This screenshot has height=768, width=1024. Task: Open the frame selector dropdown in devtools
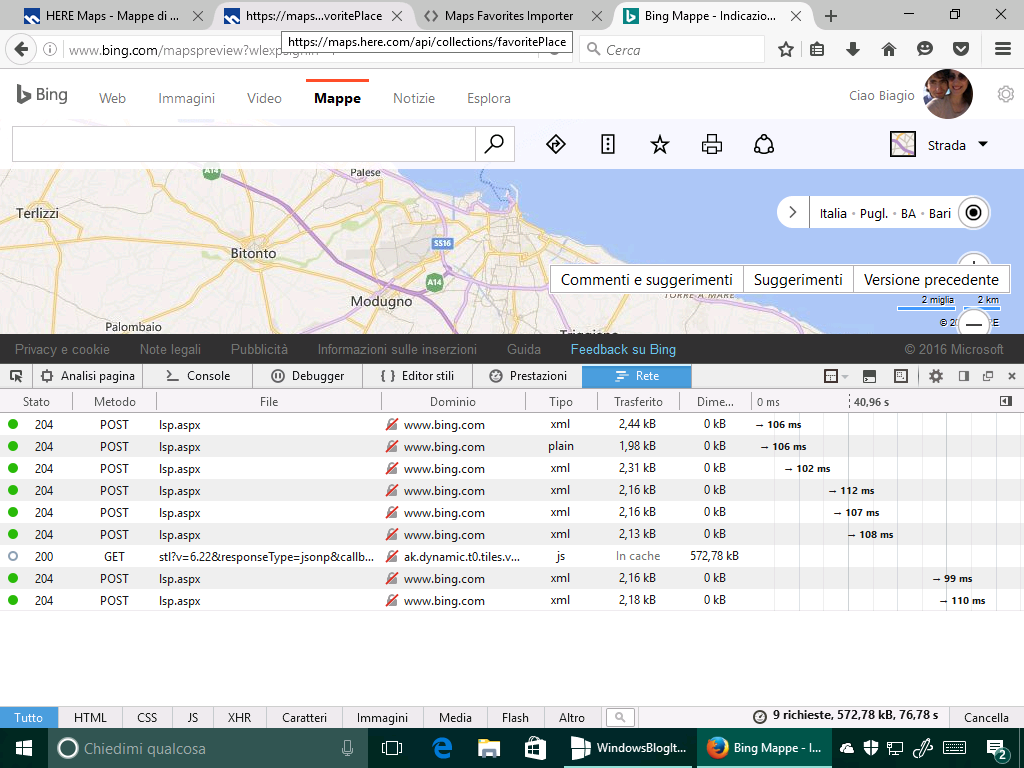(835, 376)
